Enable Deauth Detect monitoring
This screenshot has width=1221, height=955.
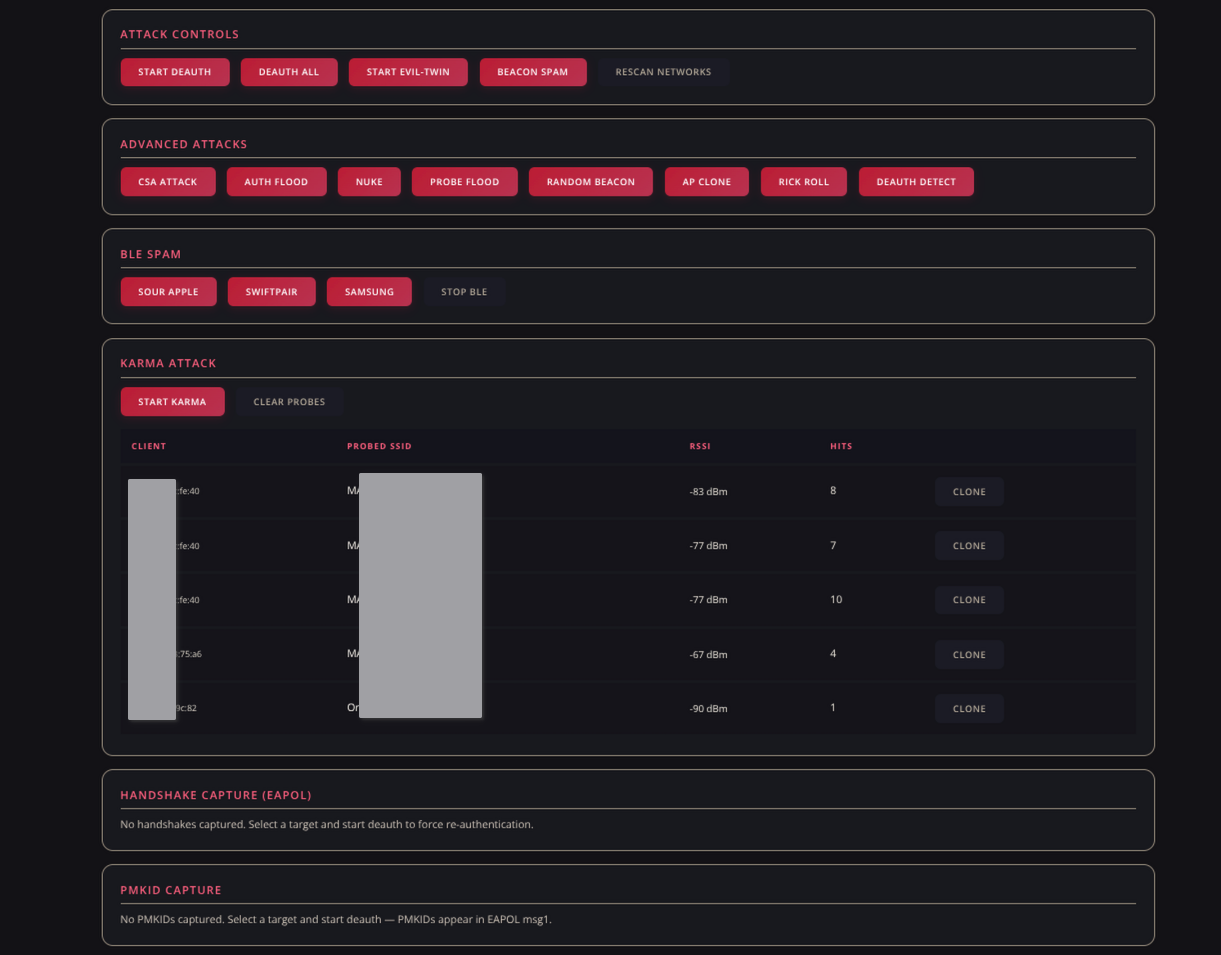click(x=916, y=181)
